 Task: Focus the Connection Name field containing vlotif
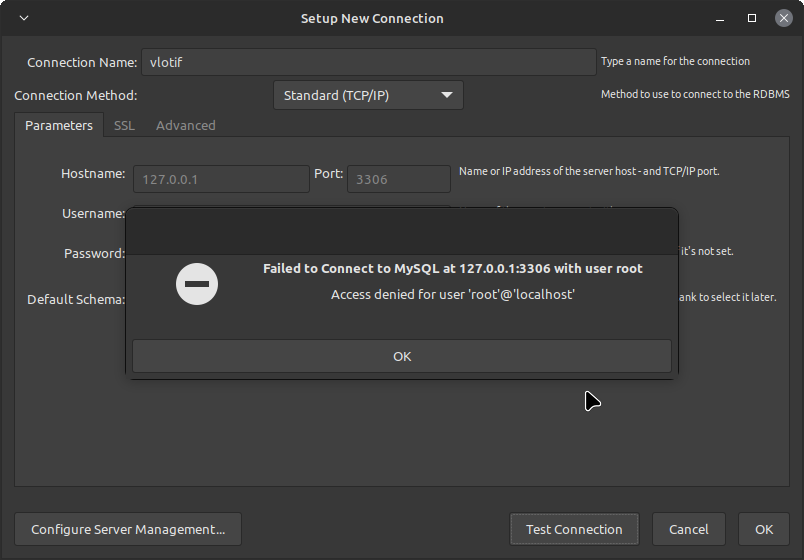coord(368,62)
